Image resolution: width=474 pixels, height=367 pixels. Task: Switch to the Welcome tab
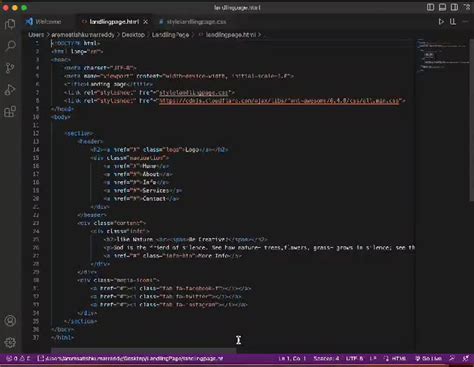tap(44, 22)
